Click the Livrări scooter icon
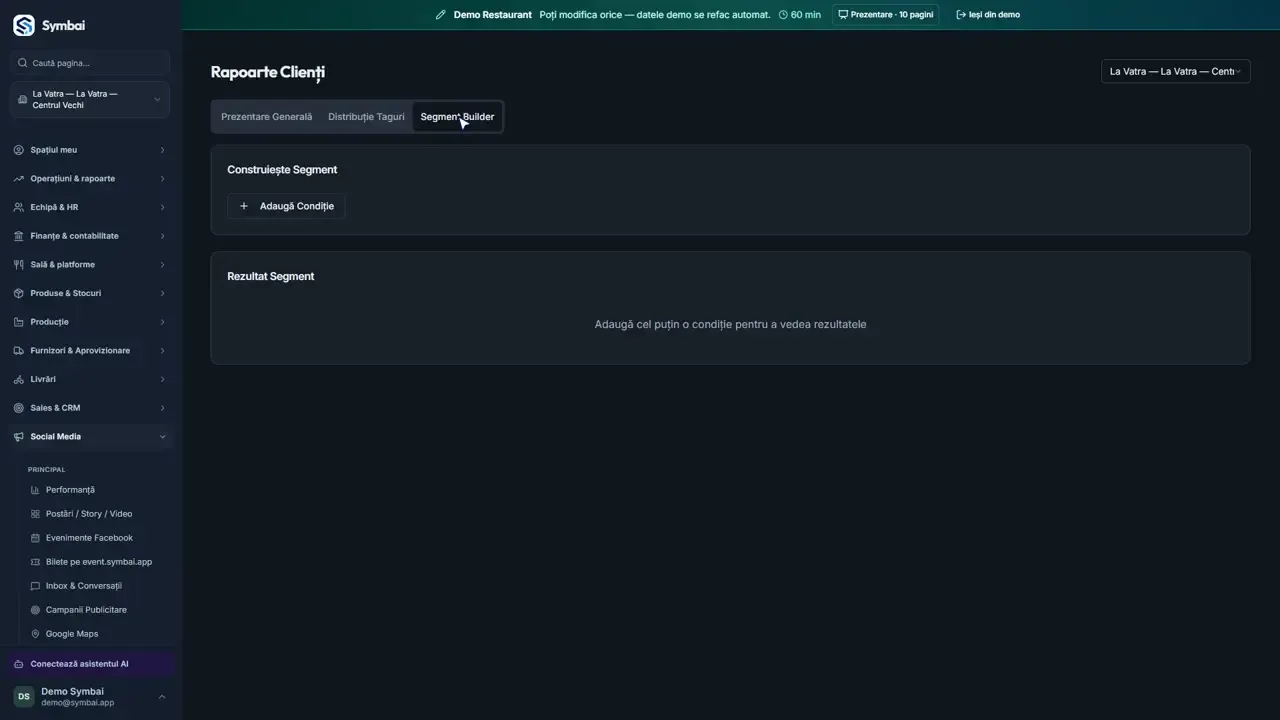The height and width of the screenshot is (720, 1280). [19, 379]
